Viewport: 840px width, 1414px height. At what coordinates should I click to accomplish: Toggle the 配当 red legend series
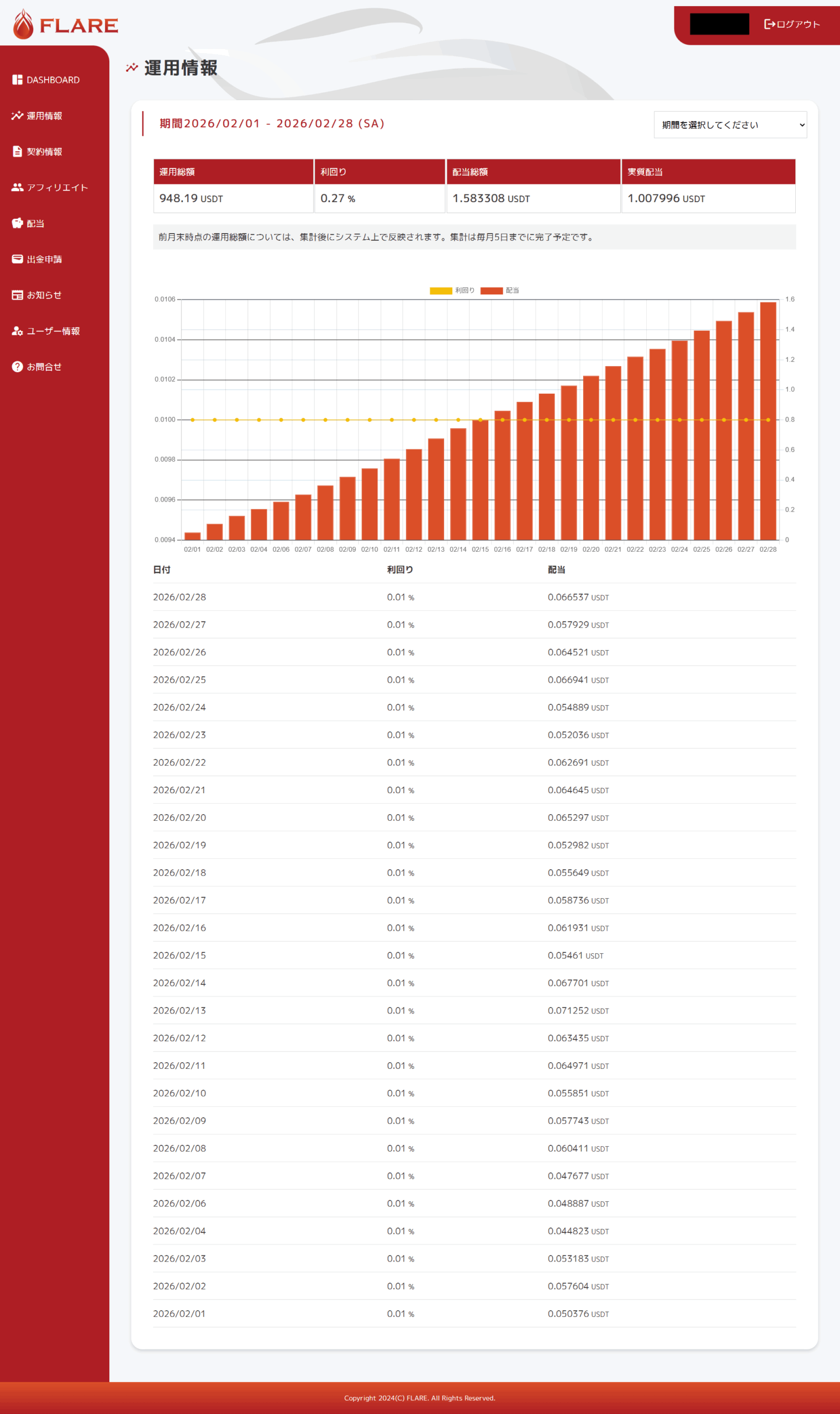[x=499, y=291]
